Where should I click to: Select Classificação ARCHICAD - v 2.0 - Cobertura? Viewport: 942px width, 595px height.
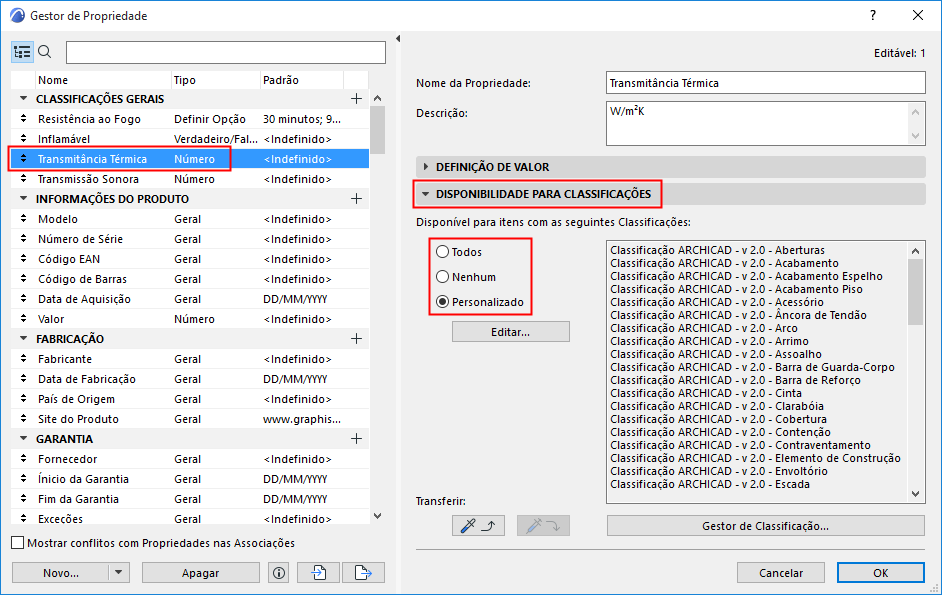718,419
